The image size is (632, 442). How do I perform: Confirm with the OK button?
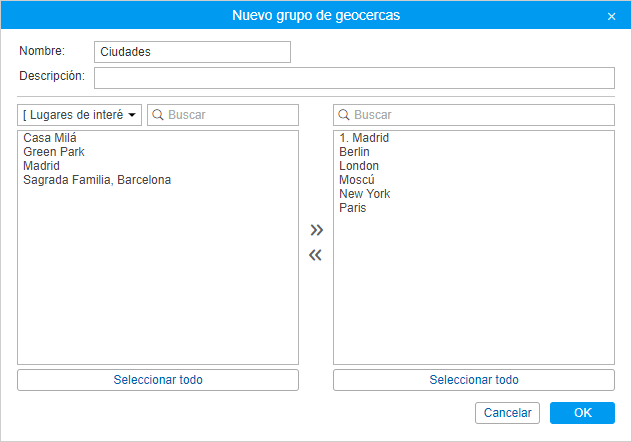pyautogui.click(x=582, y=413)
